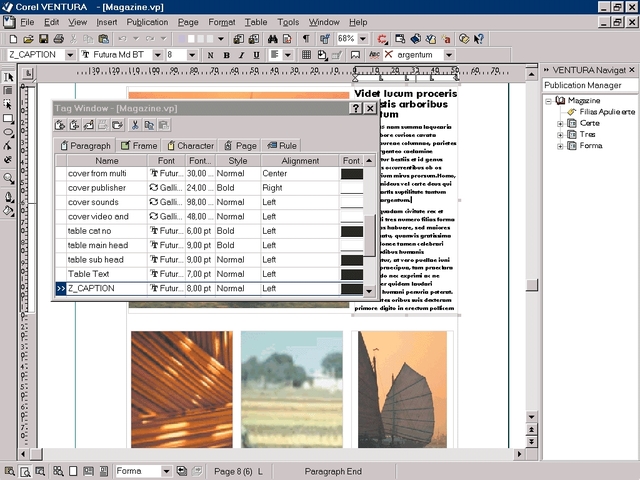640x480 pixels.
Task: Click the sailing junk photo on the page
Action: coord(402,389)
